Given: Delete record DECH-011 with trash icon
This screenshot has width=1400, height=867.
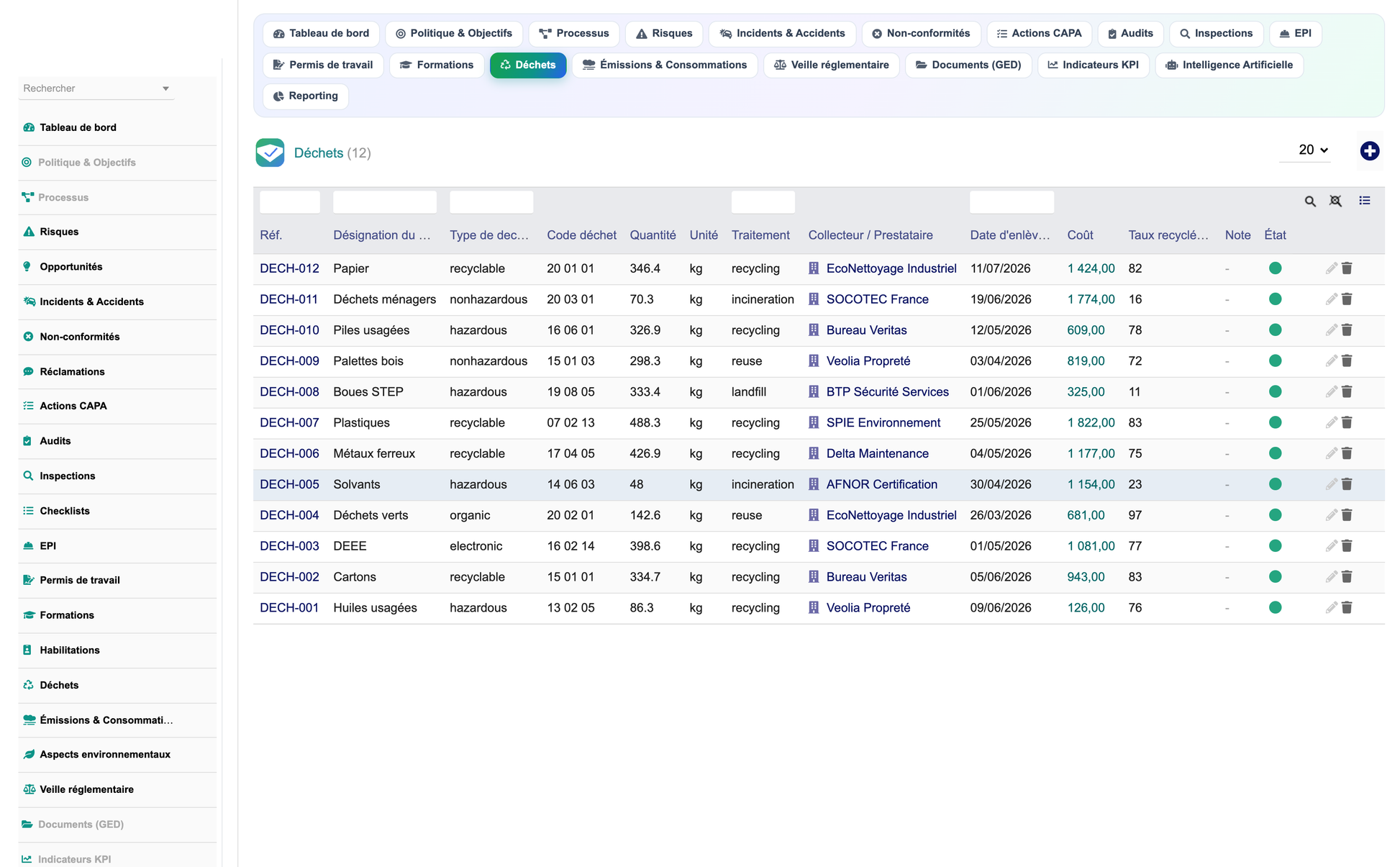Looking at the screenshot, I should coord(1347,299).
